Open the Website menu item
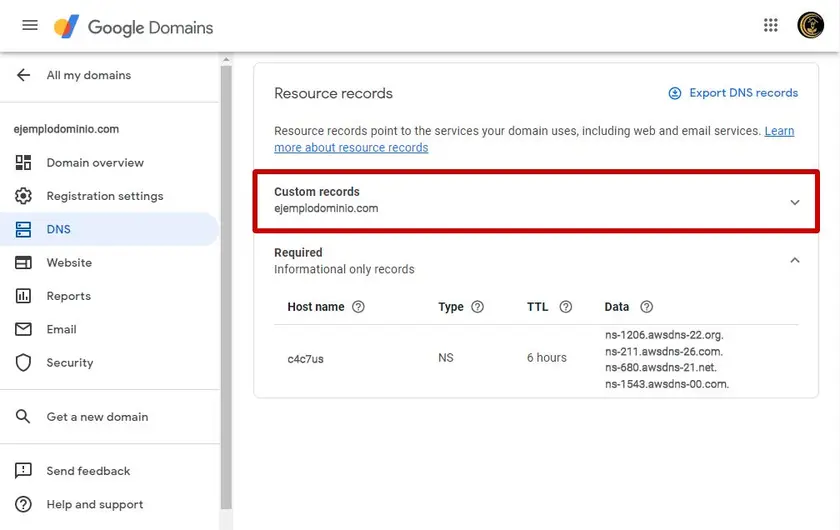This screenshot has width=840, height=530. tap(69, 263)
